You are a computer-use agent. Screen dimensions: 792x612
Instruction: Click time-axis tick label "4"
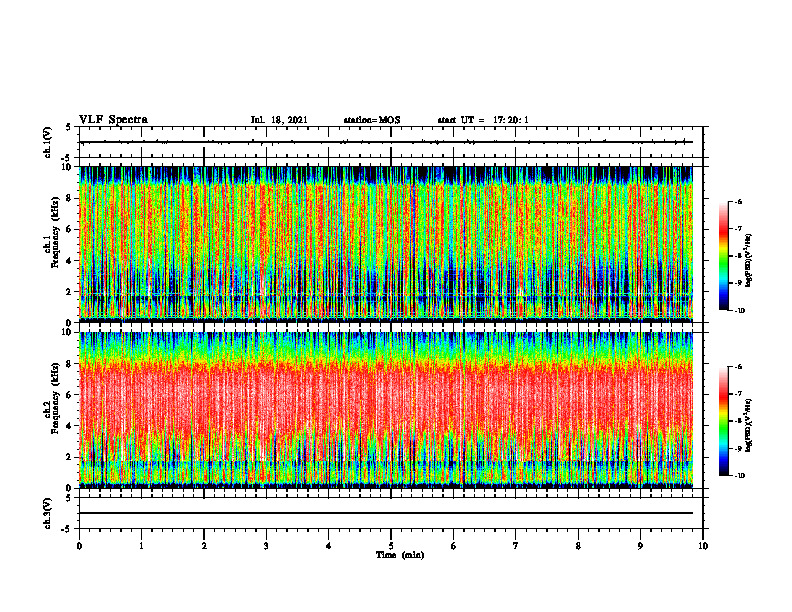pos(328,546)
